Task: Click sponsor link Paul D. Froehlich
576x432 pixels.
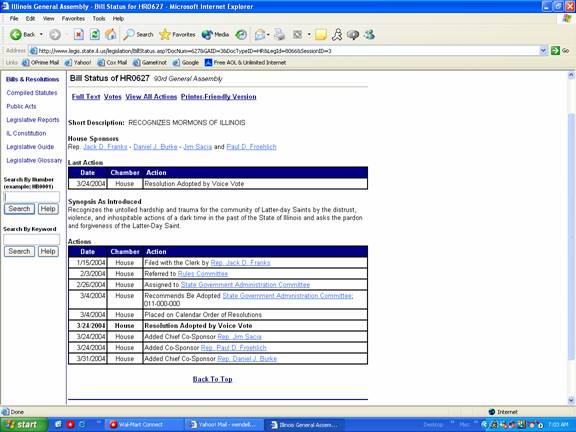Action: point(251,147)
